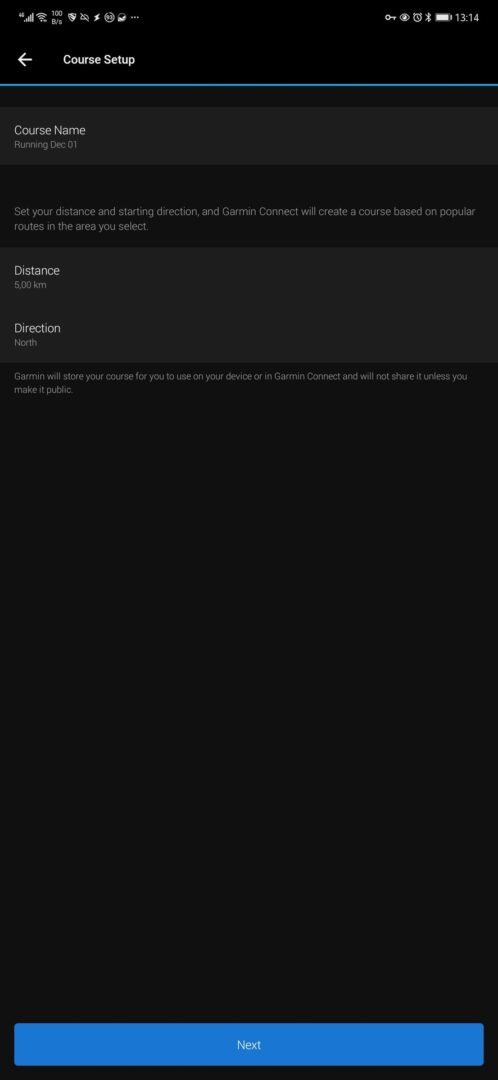Image resolution: width=498 pixels, height=1080 pixels.
Task: Tap the Course Setup title
Action: click(98, 60)
